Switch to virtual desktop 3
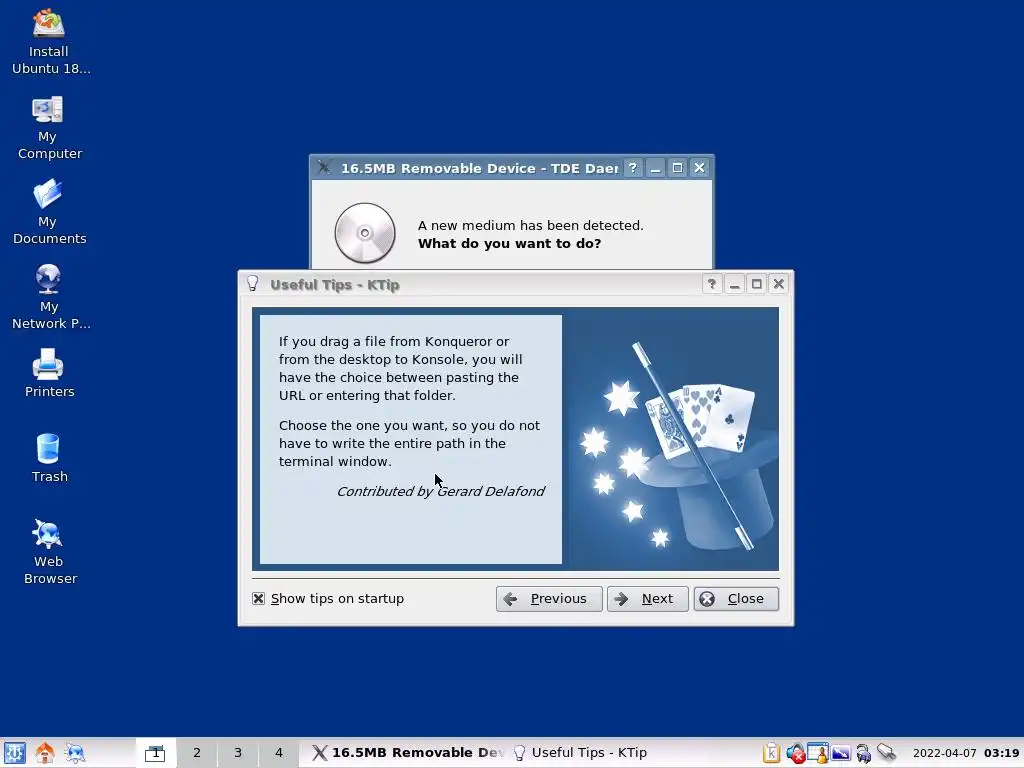Image resolution: width=1024 pixels, height=768 pixels. 238,753
